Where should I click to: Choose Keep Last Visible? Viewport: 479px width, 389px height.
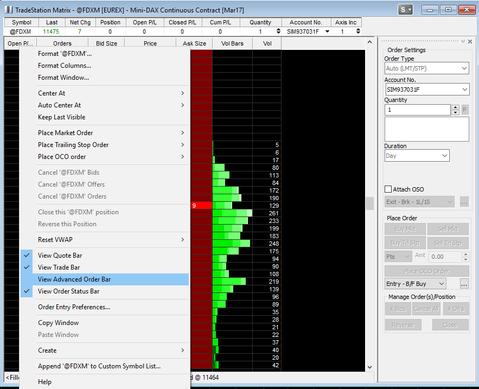tap(104, 117)
